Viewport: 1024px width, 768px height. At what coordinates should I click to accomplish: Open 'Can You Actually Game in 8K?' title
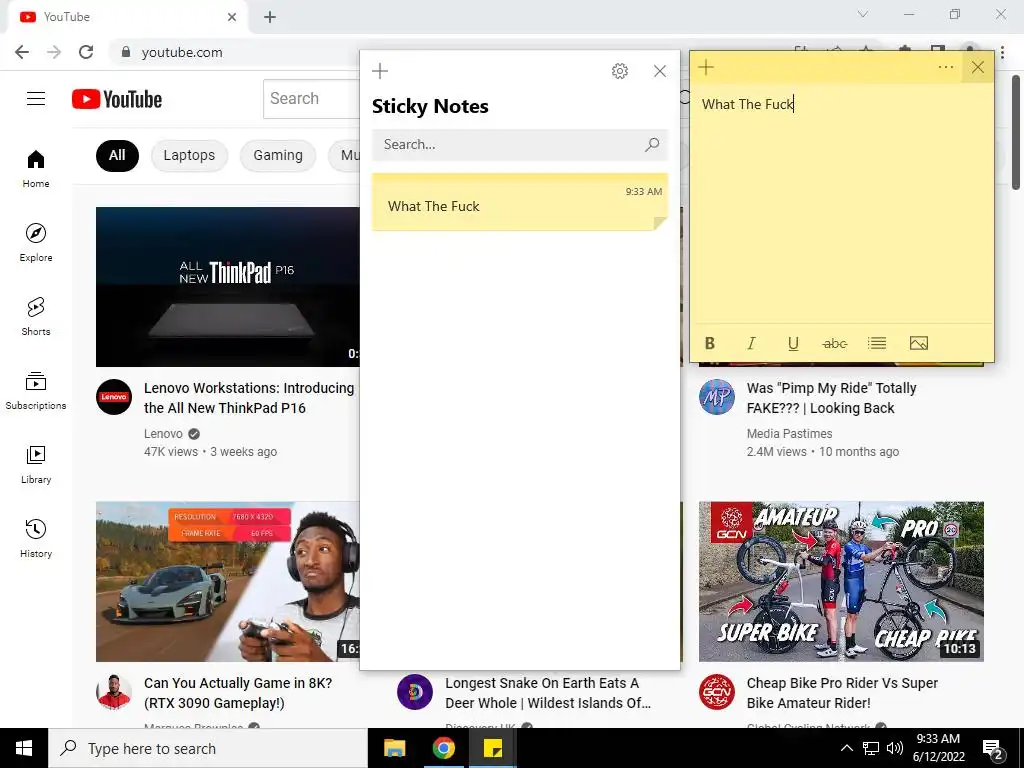(238, 693)
